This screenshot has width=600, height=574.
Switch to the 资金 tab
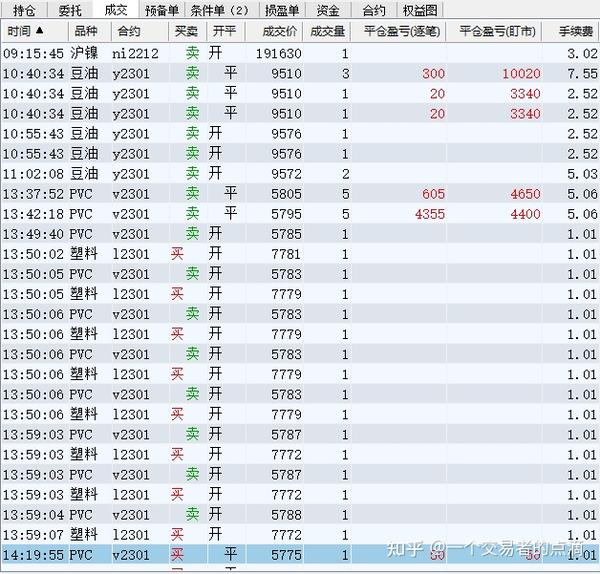click(x=328, y=9)
